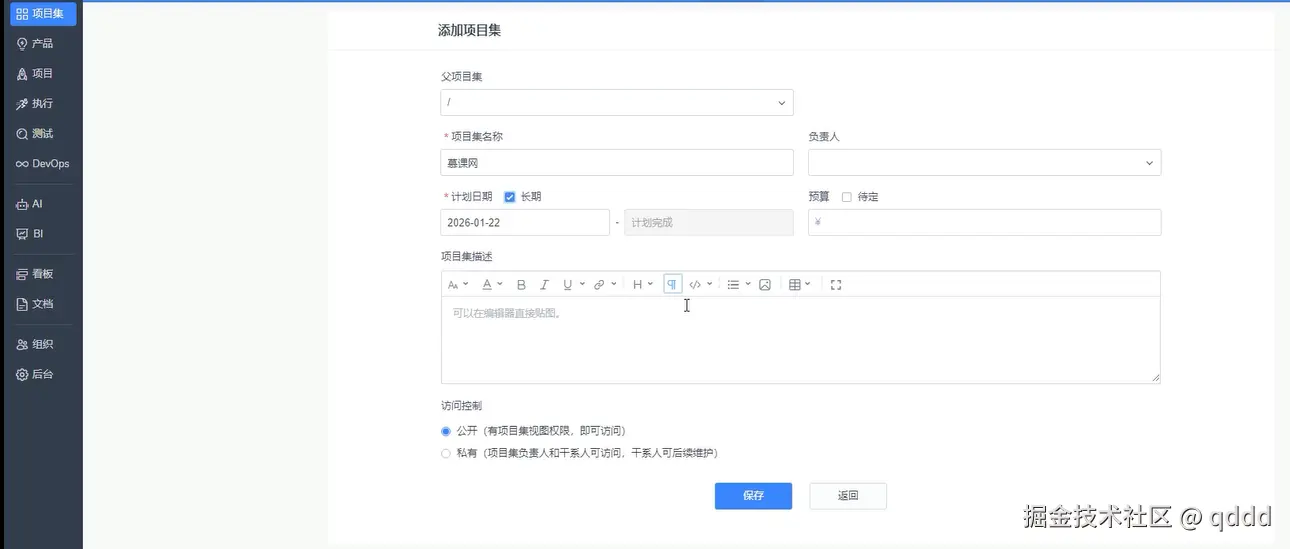
Task: Select the 私有 access radio button
Action: pos(446,453)
